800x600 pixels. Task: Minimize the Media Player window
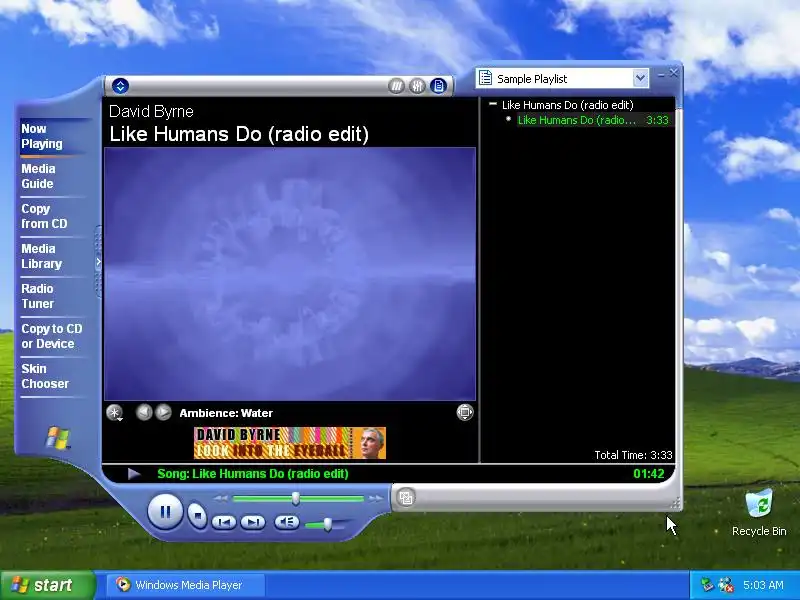click(661, 74)
